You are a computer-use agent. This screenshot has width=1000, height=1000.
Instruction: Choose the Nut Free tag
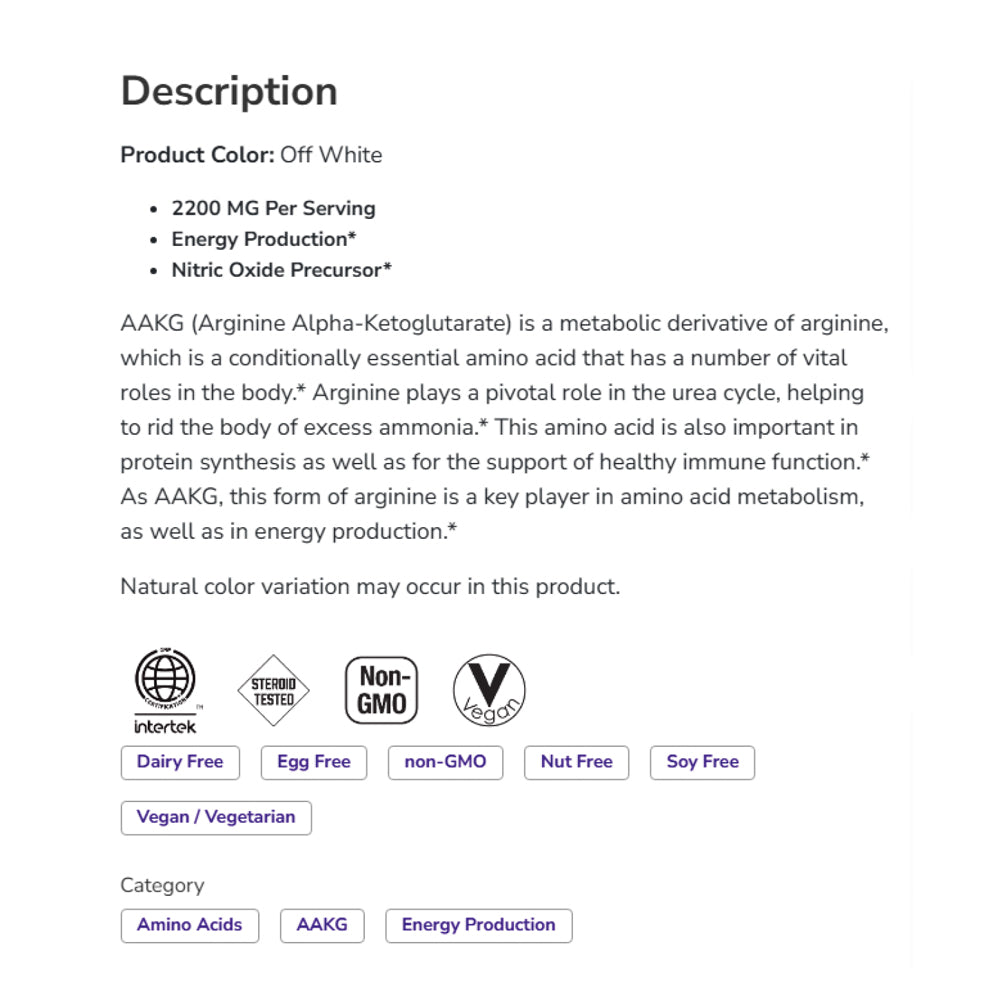click(576, 762)
